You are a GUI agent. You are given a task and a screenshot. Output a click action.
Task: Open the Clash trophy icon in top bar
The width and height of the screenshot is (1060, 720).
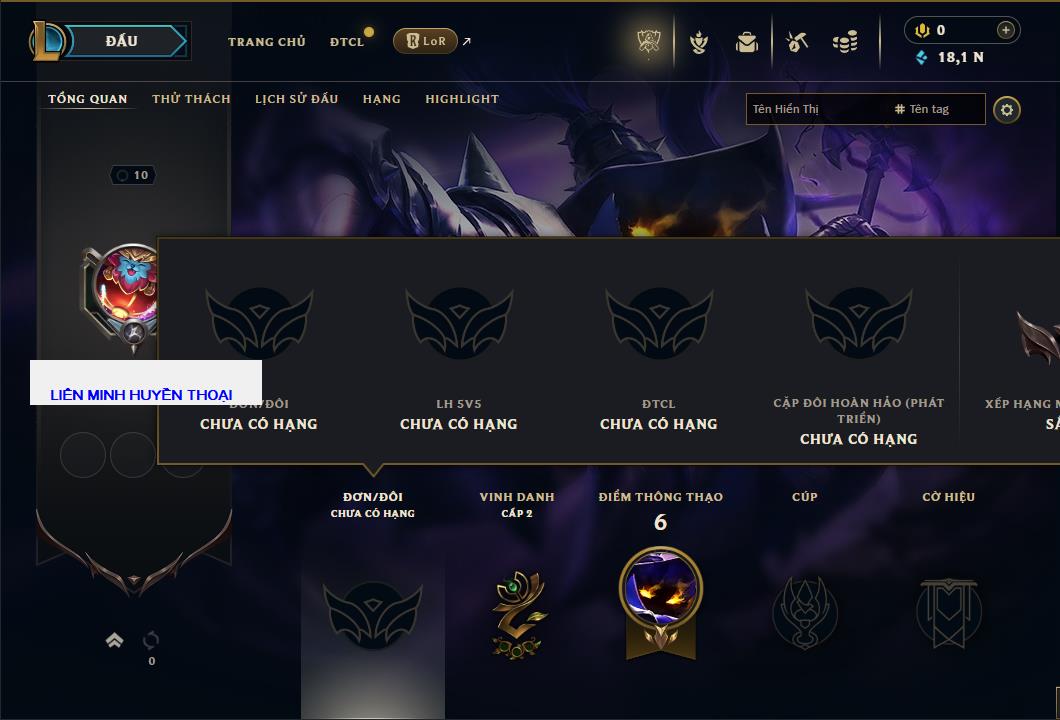[649, 42]
